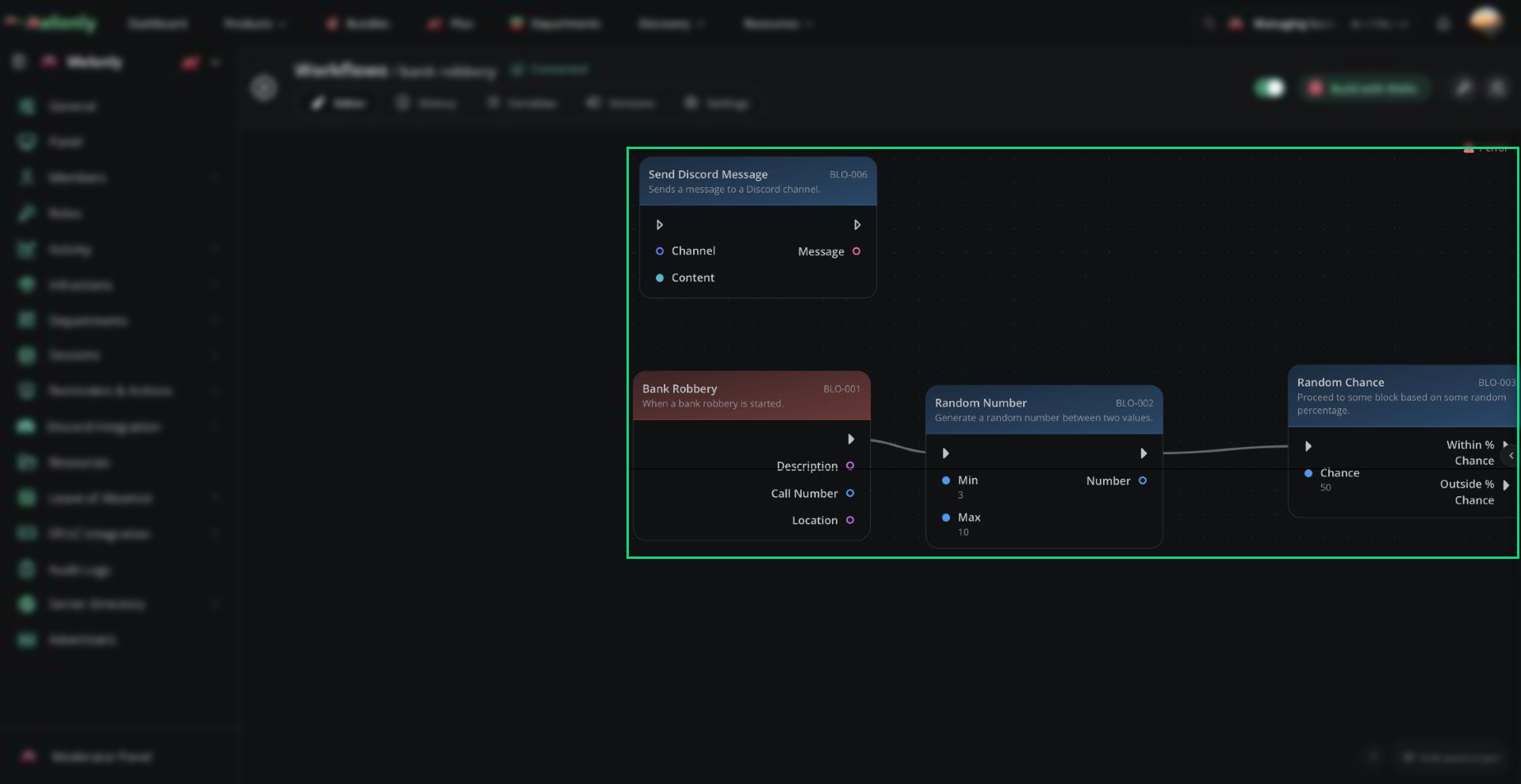Click Send Discord Message execution input arrow

[x=659, y=225]
